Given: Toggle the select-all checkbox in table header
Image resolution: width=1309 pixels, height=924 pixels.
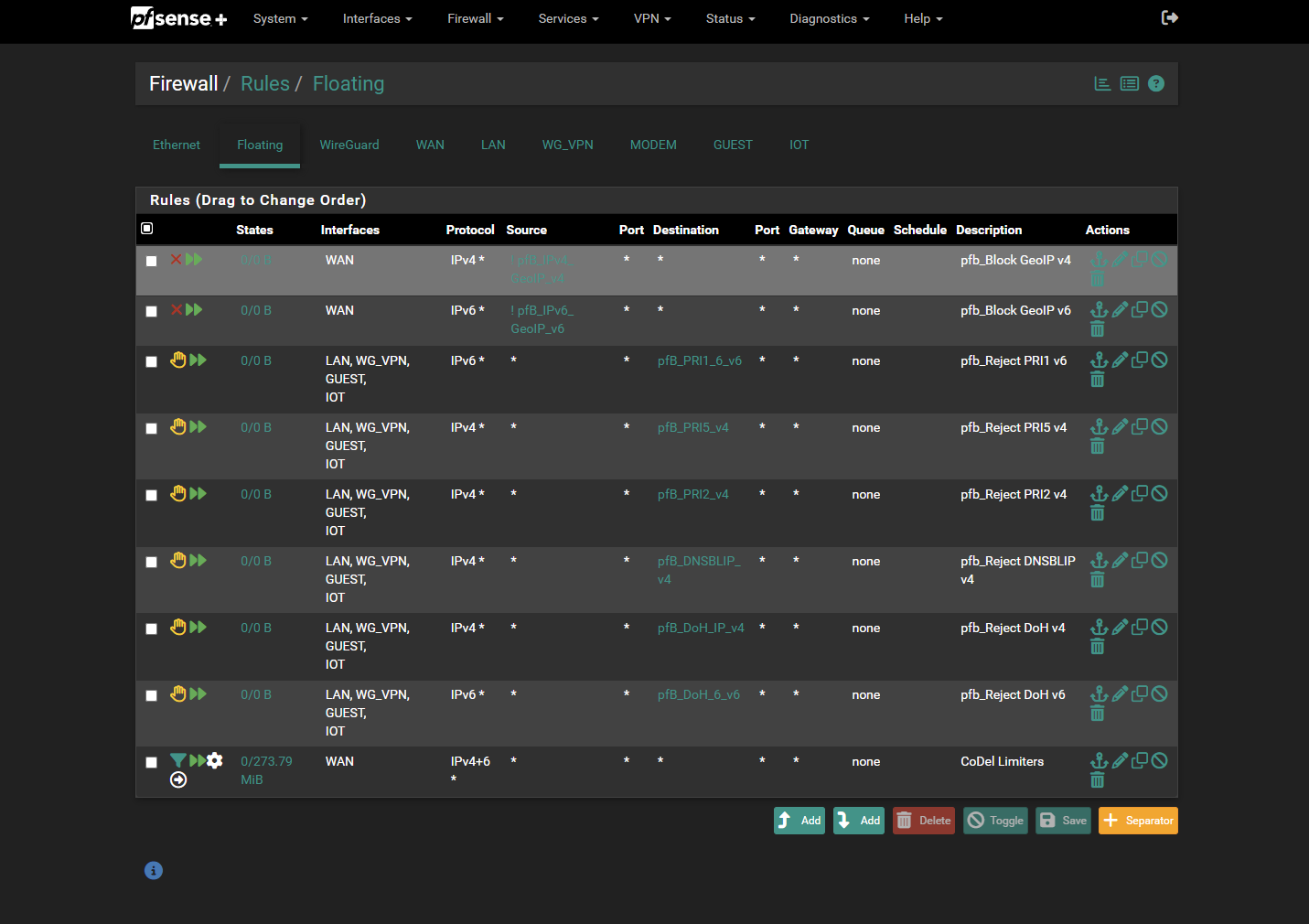Looking at the screenshot, I should (x=147, y=229).
